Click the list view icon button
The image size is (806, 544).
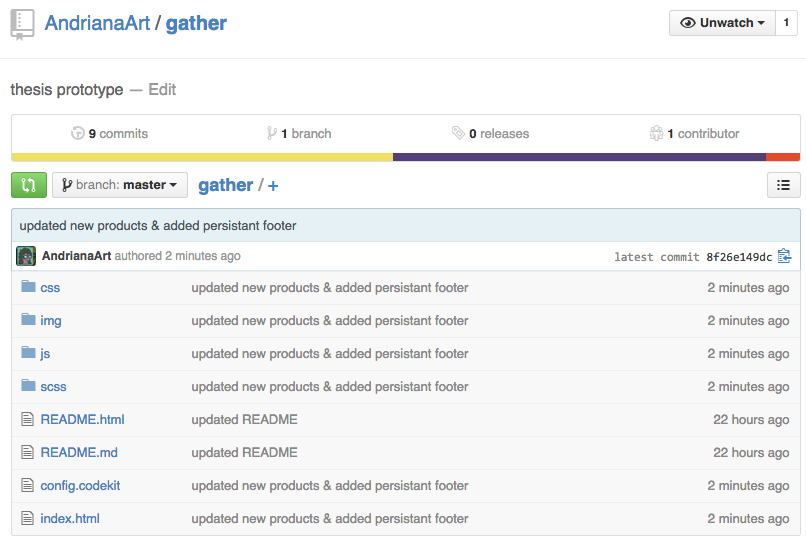tap(783, 185)
